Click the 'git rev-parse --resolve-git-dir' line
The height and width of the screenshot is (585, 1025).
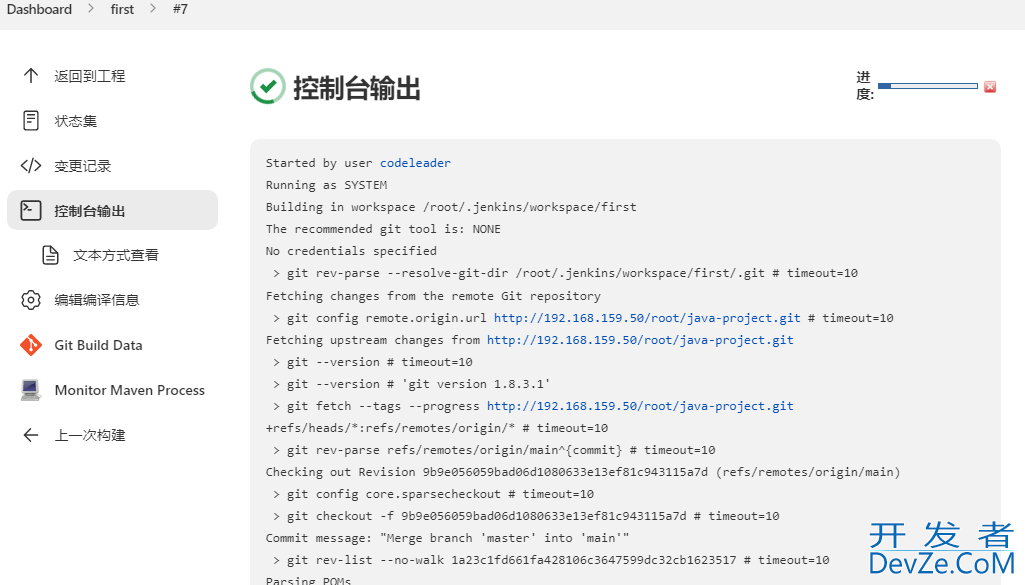[x=565, y=273]
